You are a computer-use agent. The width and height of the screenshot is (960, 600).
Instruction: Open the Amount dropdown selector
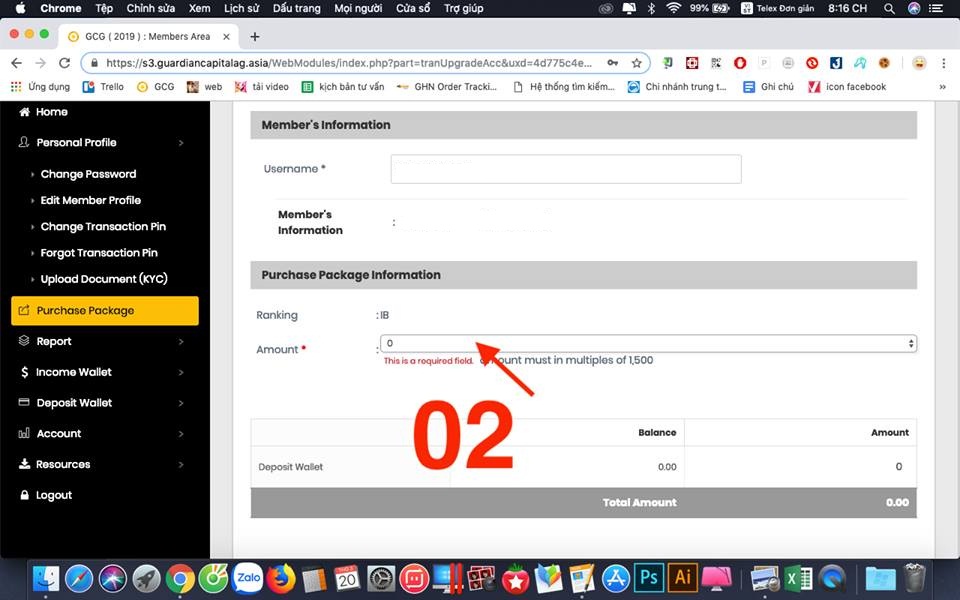point(647,343)
